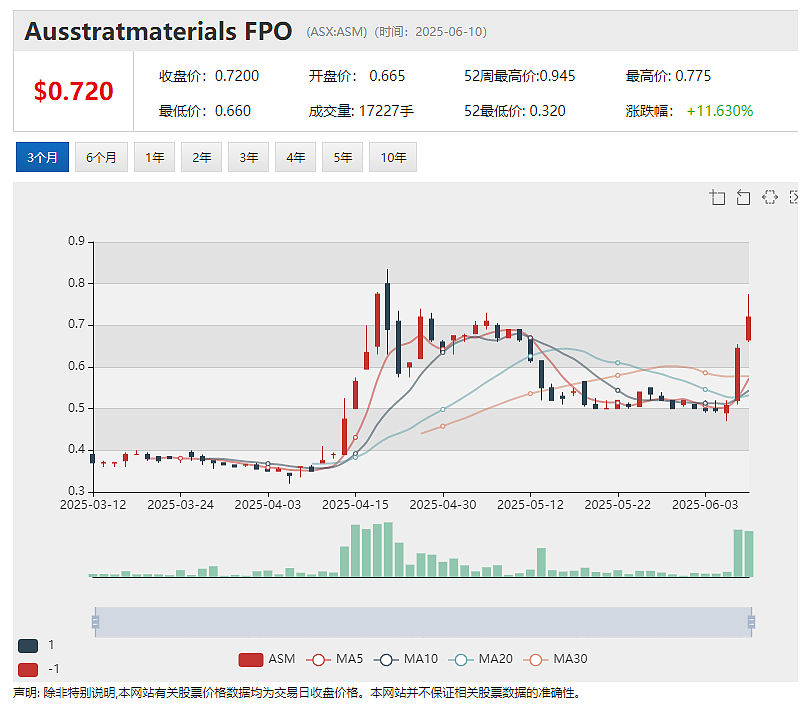Click the 2025-06-03 x-axis label
809x720 pixels.
click(705, 504)
